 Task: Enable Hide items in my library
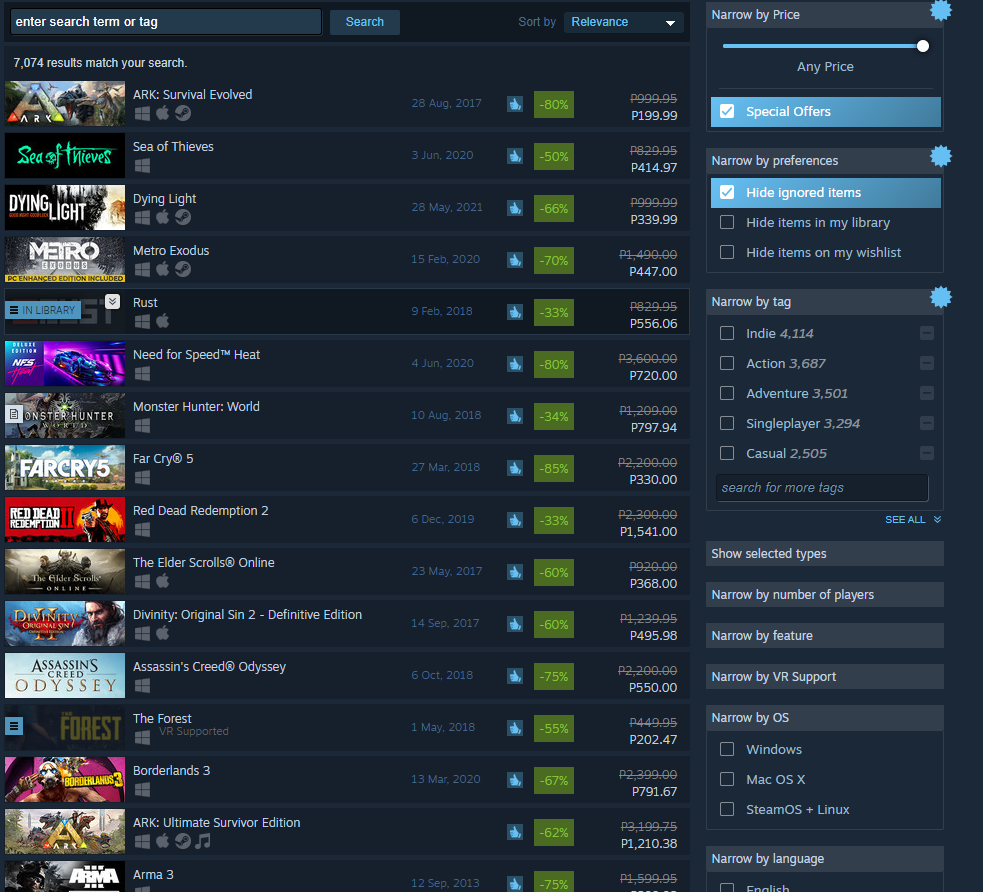[x=727, y=223]
